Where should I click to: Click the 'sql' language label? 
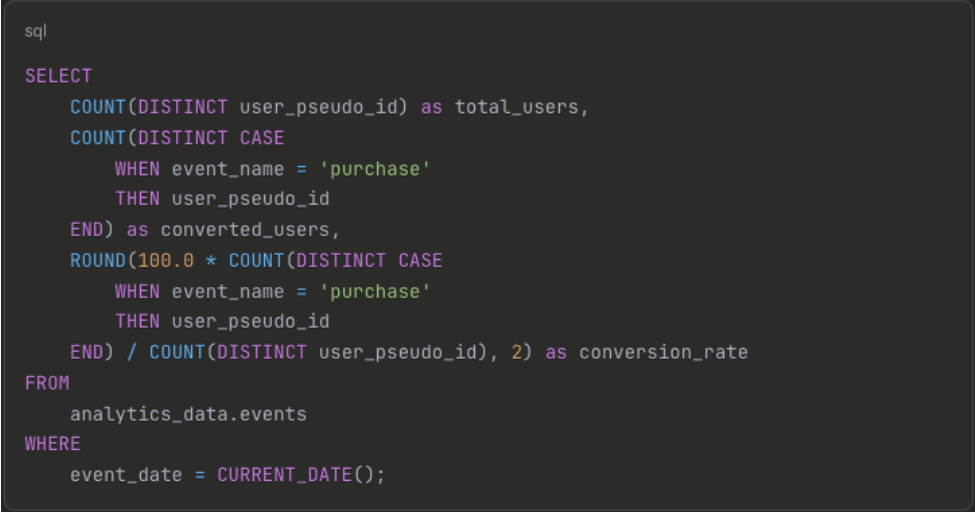36,31
